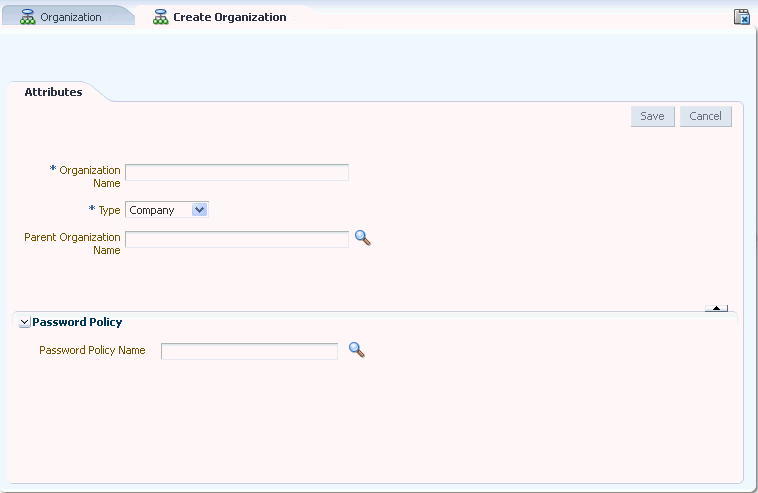This screenshot has width=758, height=493.
Task: Focus the Parent Organization Name field
Action: 237,239
